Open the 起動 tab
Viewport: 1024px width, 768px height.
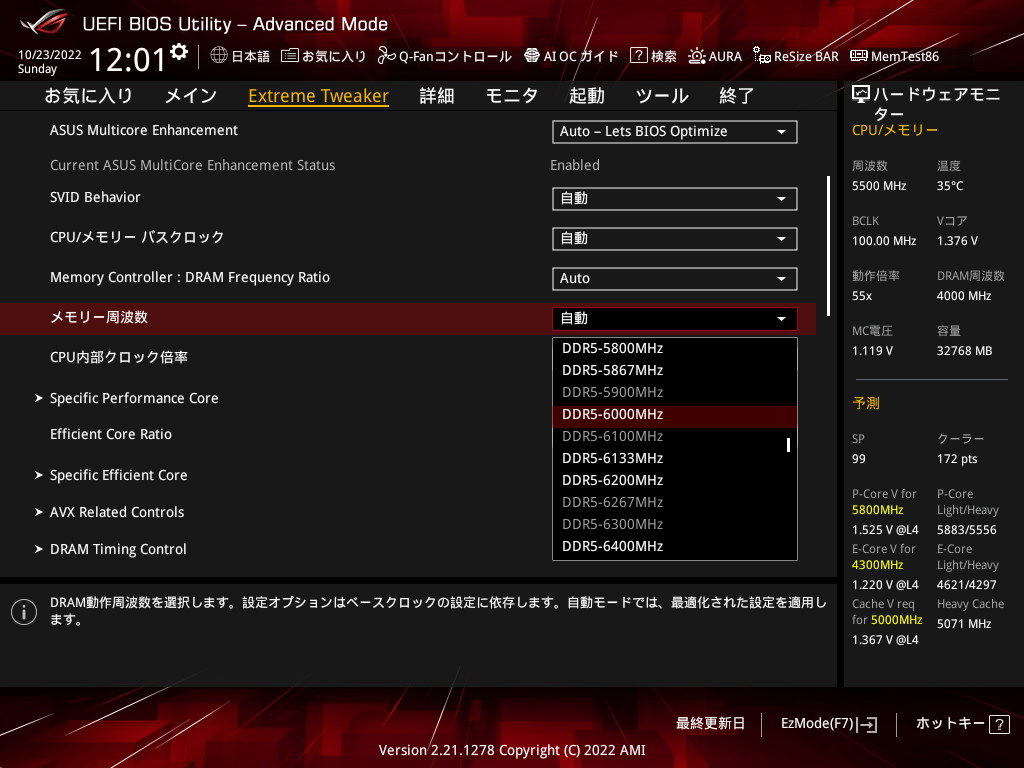[x=586, y=96]
